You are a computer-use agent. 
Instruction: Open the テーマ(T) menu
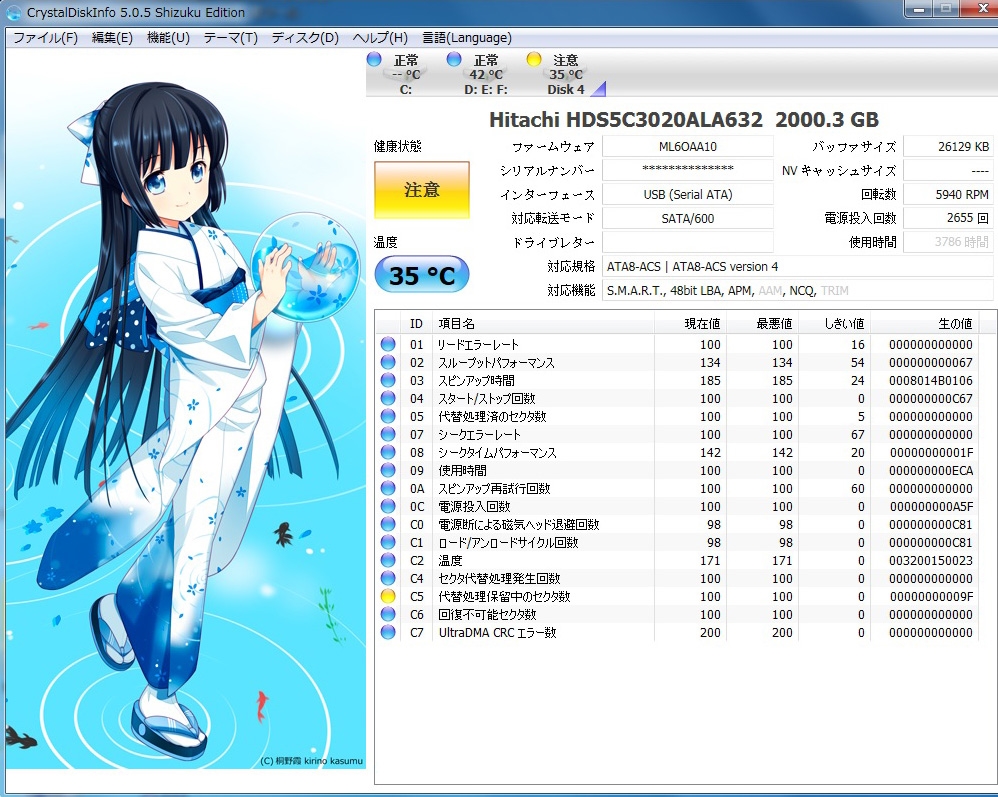click(230, 38)
